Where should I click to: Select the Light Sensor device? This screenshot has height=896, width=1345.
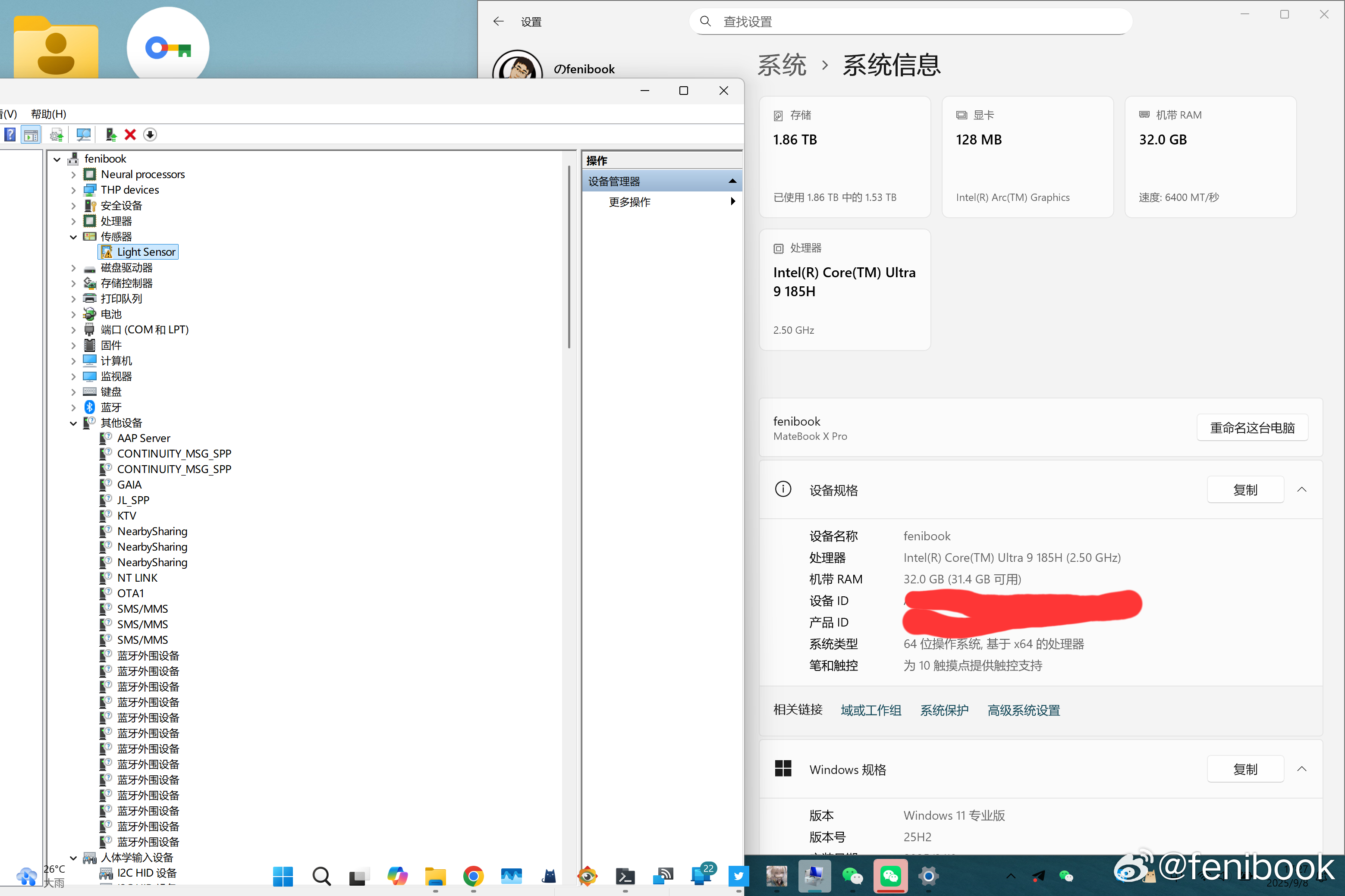(x=139, y=252)
